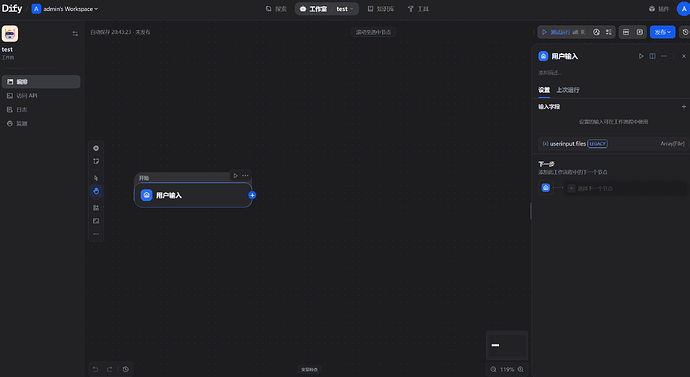Click the version history icon right of 发布

[x=685, y=32]
